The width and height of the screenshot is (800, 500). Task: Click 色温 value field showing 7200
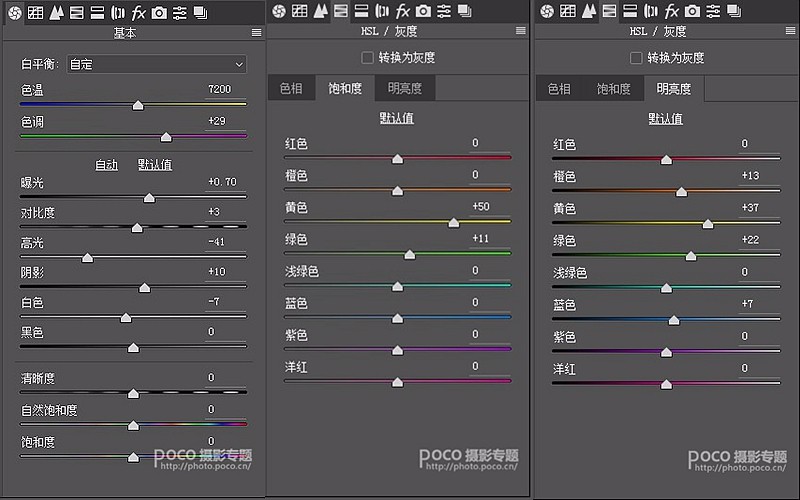[226, 89]
